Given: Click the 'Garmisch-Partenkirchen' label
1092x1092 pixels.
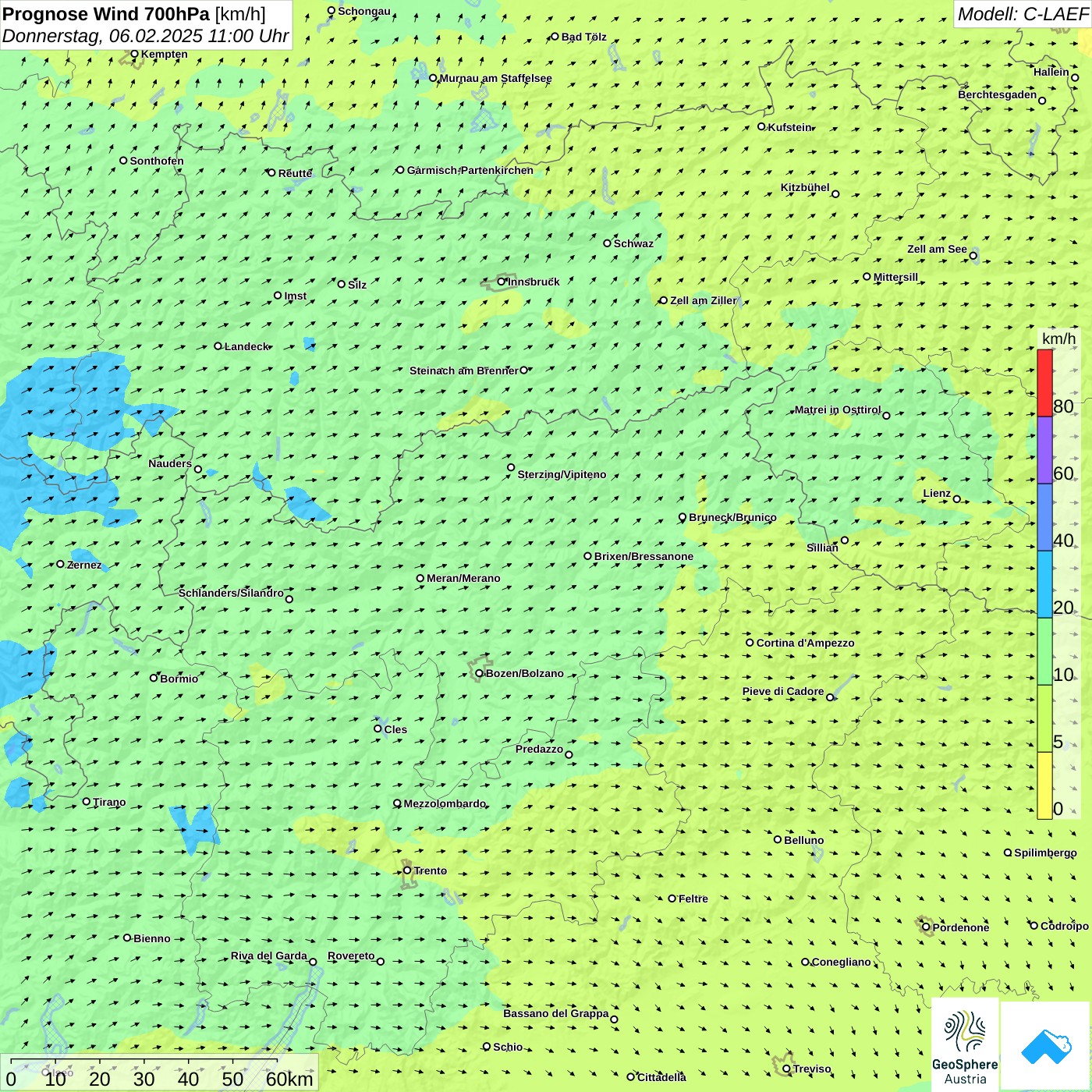Looking at the screenshot, I should pos(470,170).
